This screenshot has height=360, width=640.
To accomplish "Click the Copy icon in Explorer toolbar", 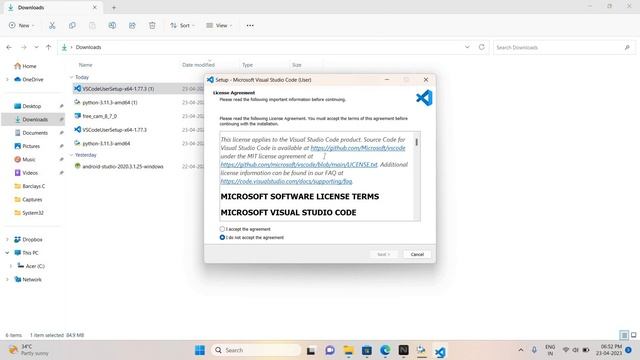I will (x=72, y=25).
